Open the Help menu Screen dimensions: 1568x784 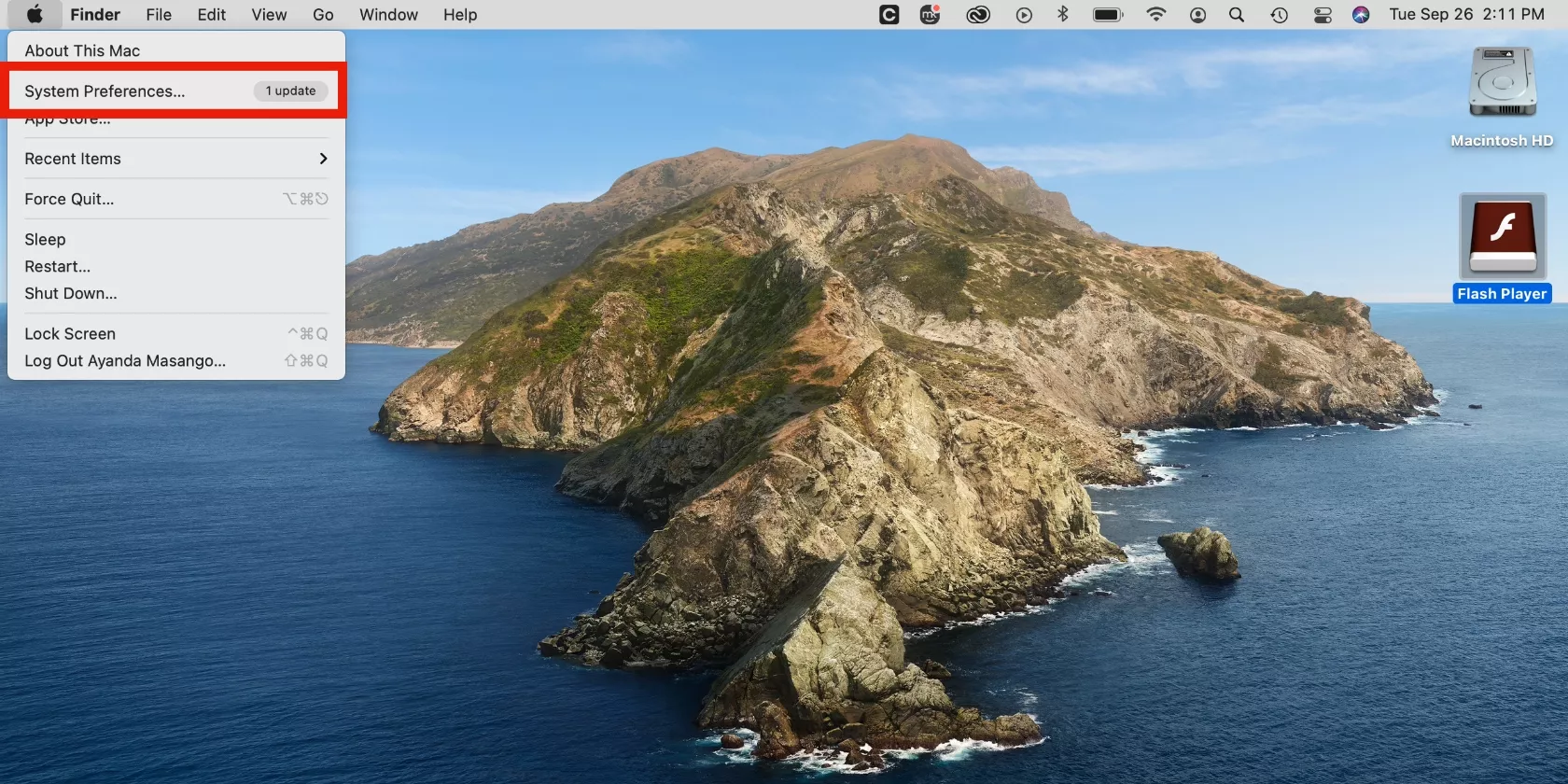pos(460,15)
